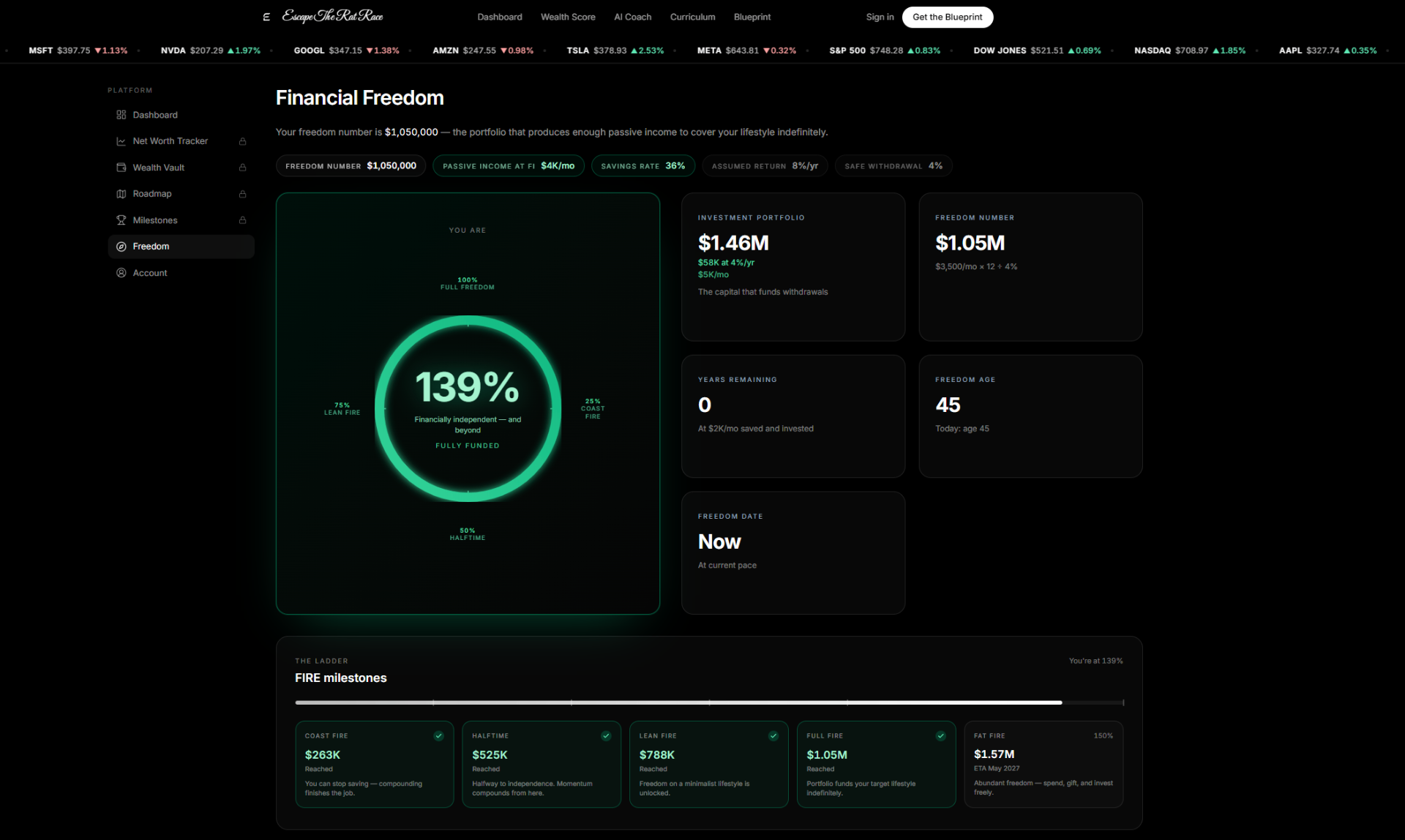The image size is (1405, 840).
Task: Click the AAPL ticker entry
Action: [1327, 50]
